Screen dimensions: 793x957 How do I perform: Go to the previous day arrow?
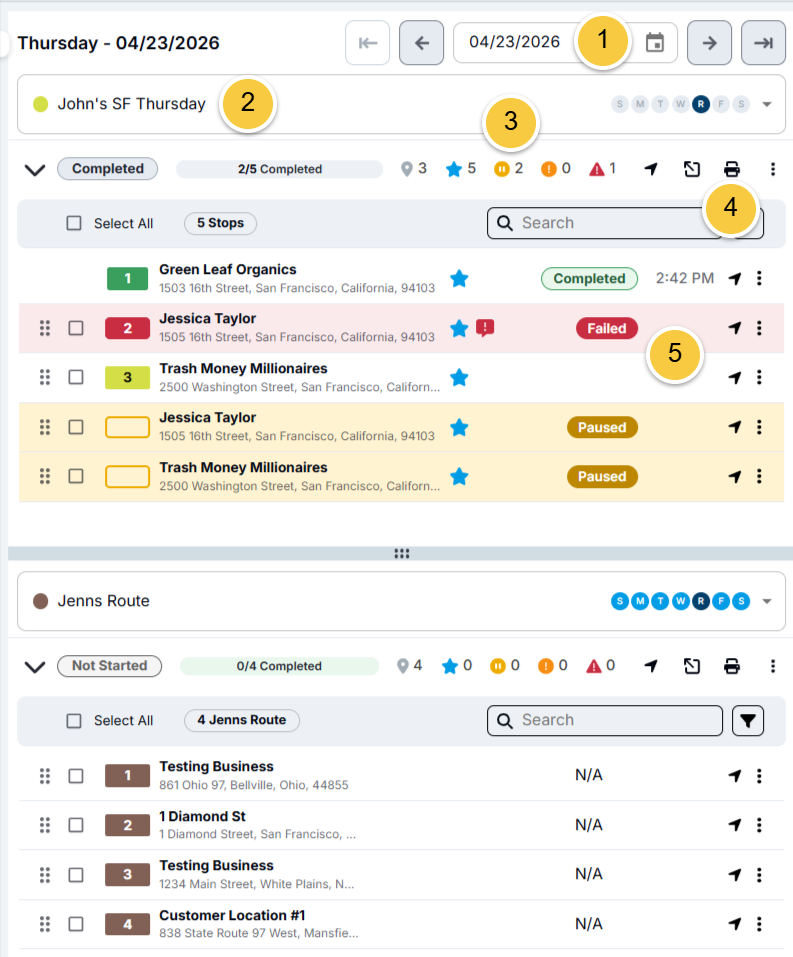(421, 43)
